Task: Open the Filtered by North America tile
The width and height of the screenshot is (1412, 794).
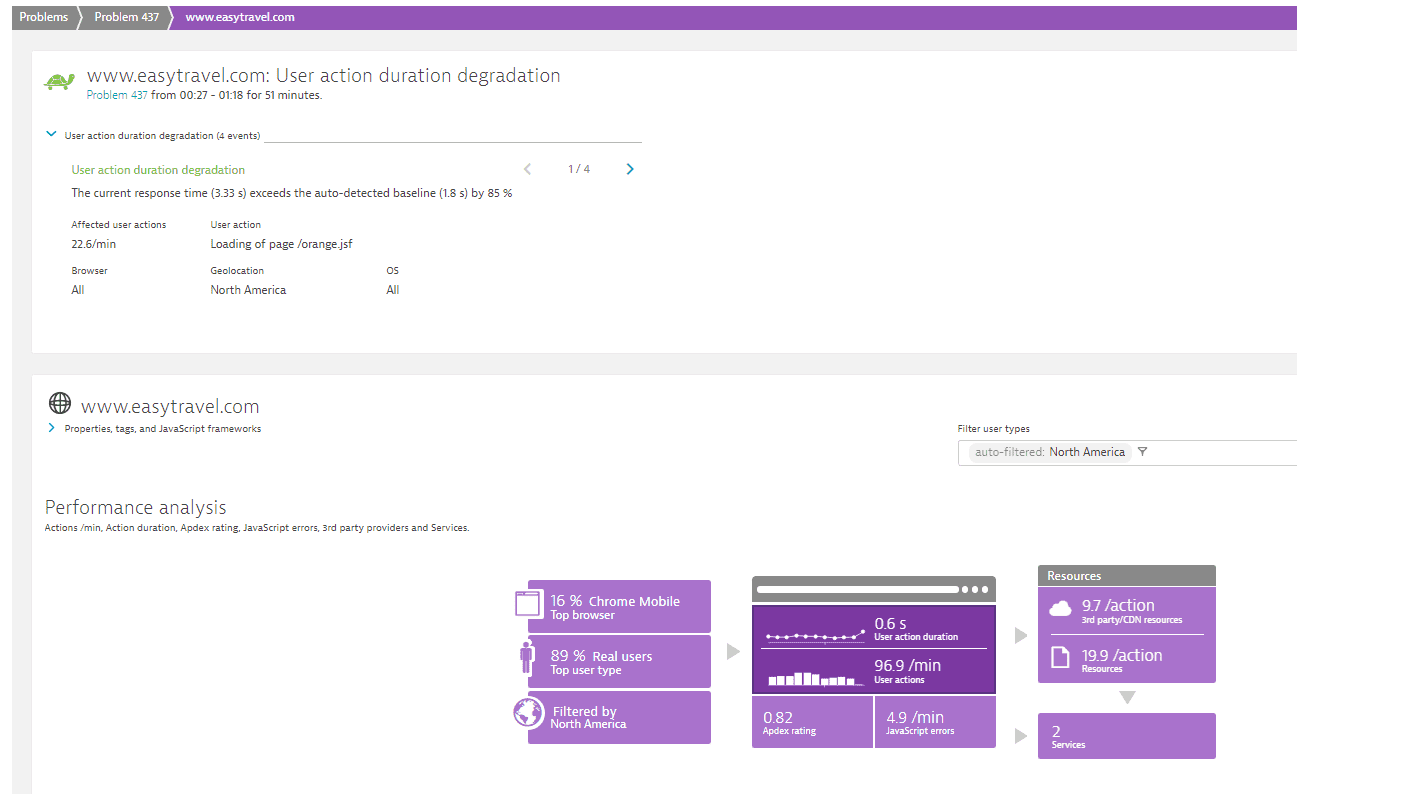Action: [619, 717]
